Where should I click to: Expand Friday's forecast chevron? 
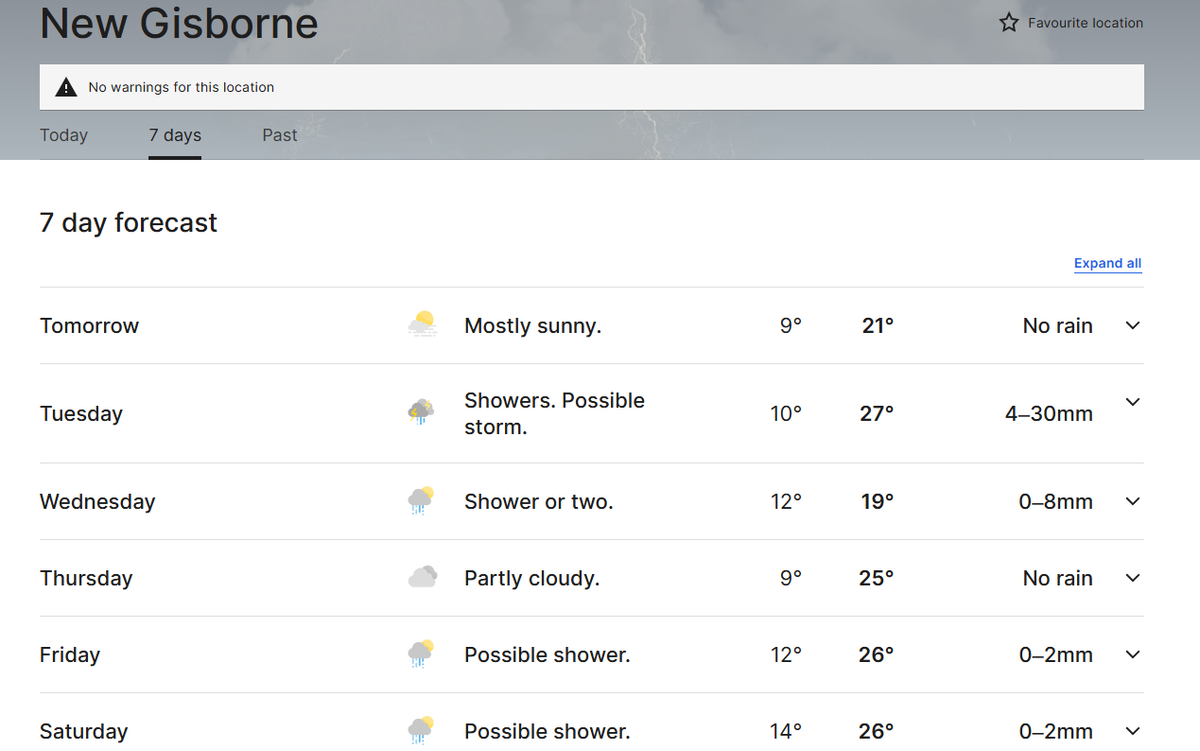pyautogui.click(x=1132, y=655)
